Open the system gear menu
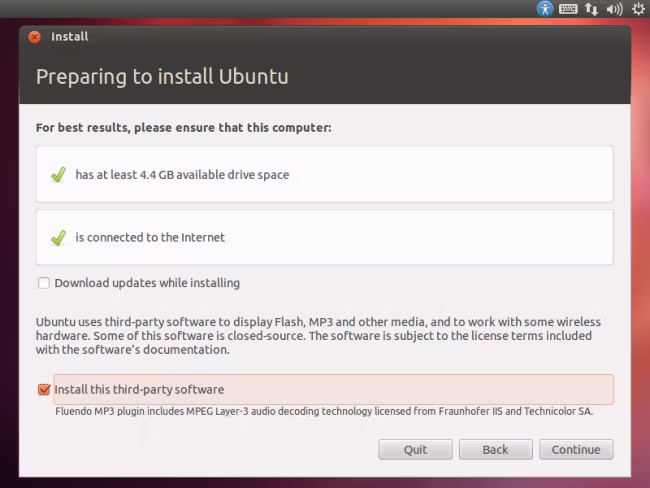The height and width of the screenshot is (488, 650). coord(639,9)
